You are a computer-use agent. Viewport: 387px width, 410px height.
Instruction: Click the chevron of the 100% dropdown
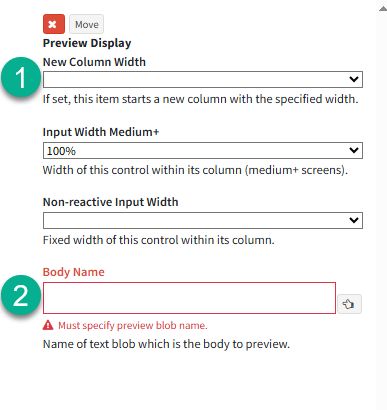coord(354,151)
